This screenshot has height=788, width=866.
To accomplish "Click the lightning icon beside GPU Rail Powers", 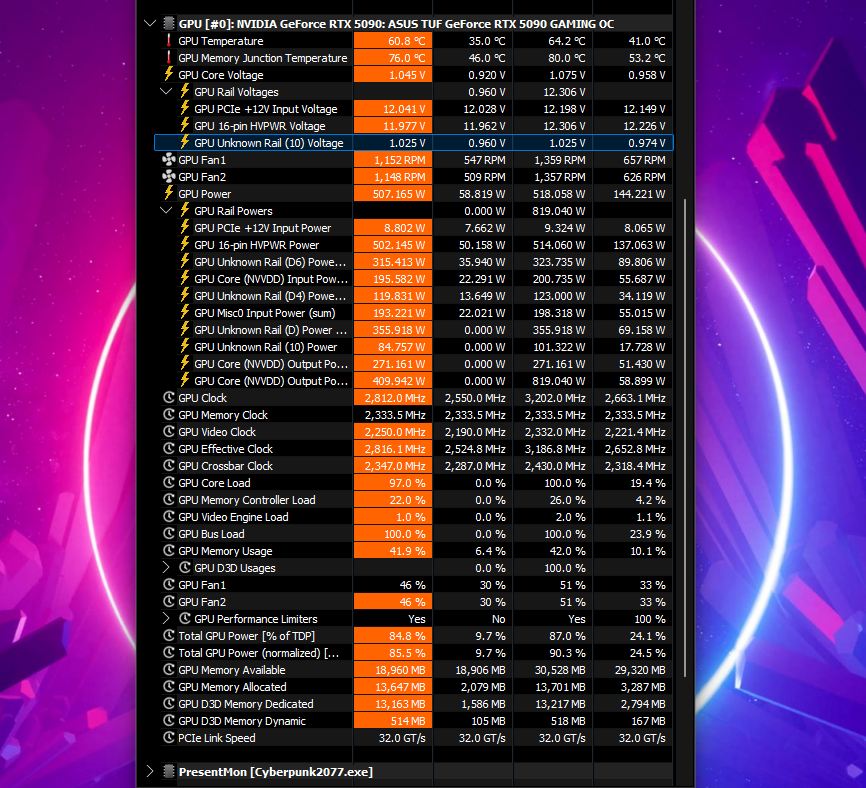I will coord(185,210).
